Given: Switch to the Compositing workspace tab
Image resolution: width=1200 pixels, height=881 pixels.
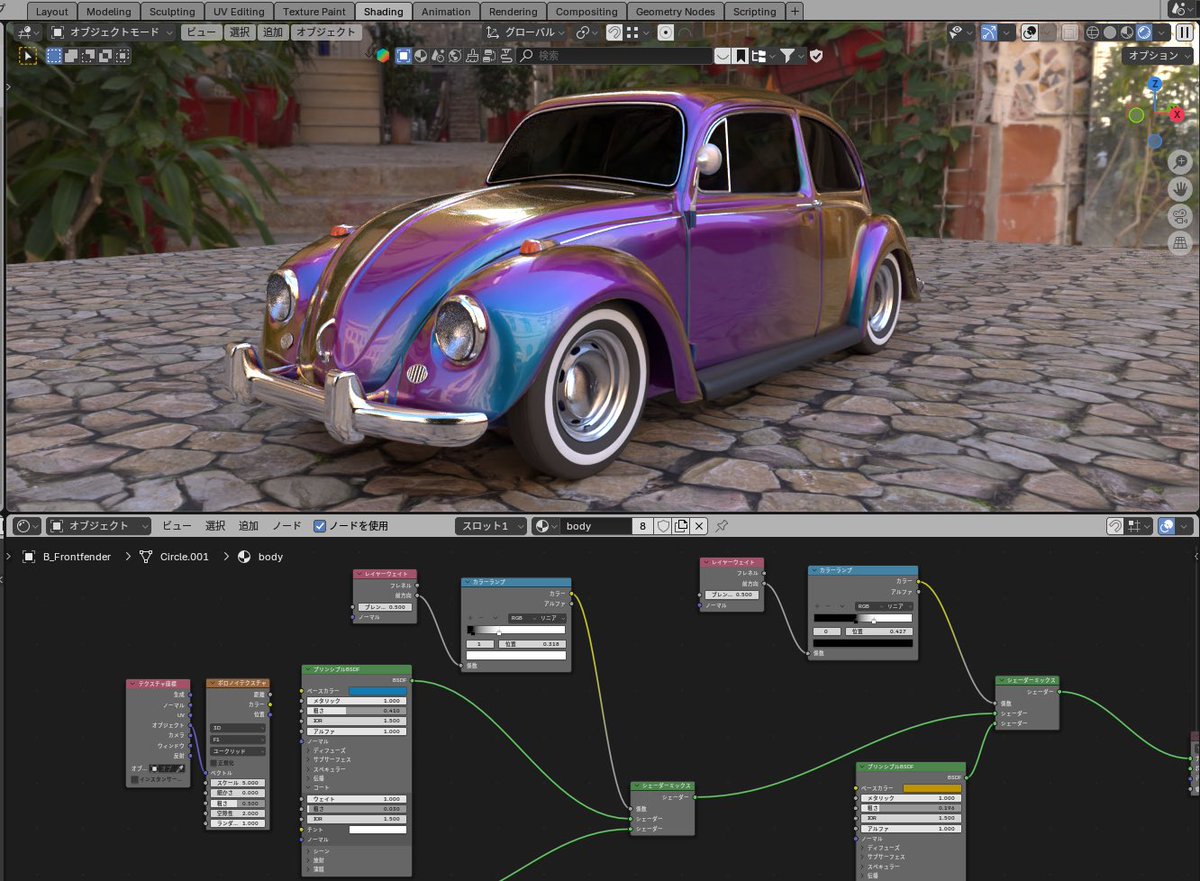Looking at the screenshot, I should [586, 12].
